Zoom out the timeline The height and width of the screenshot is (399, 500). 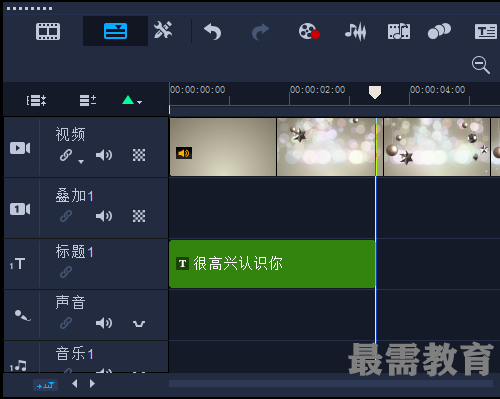click(x=481, y=65)
